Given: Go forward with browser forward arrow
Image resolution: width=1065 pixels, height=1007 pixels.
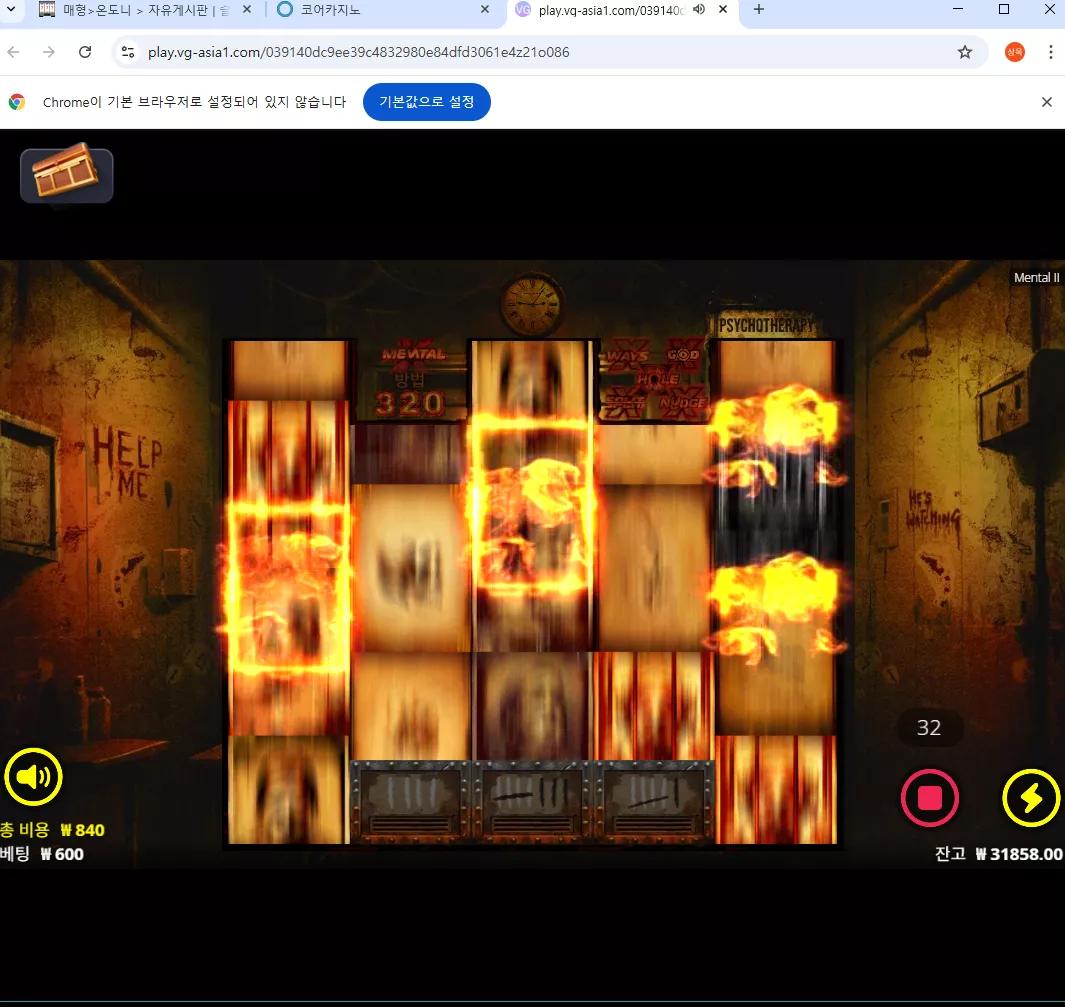Looking at the screenshot, I should tap(48, 52).
